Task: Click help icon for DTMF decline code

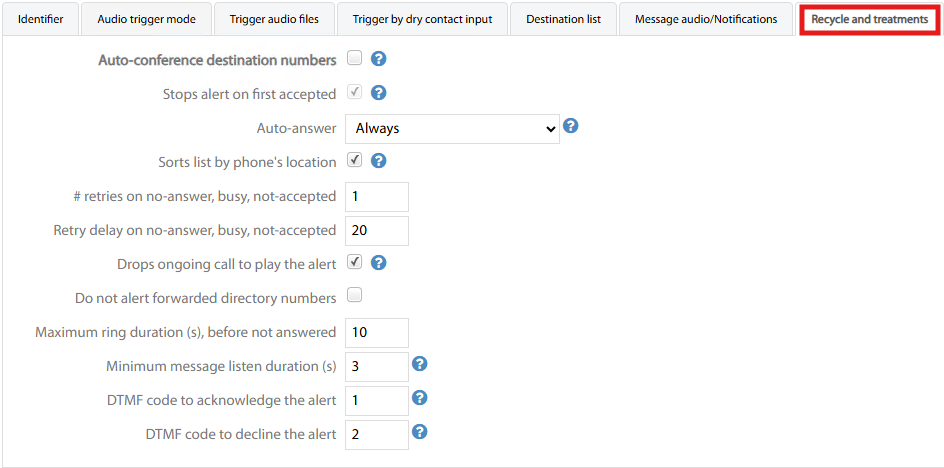Action: [x=420, y=432]
